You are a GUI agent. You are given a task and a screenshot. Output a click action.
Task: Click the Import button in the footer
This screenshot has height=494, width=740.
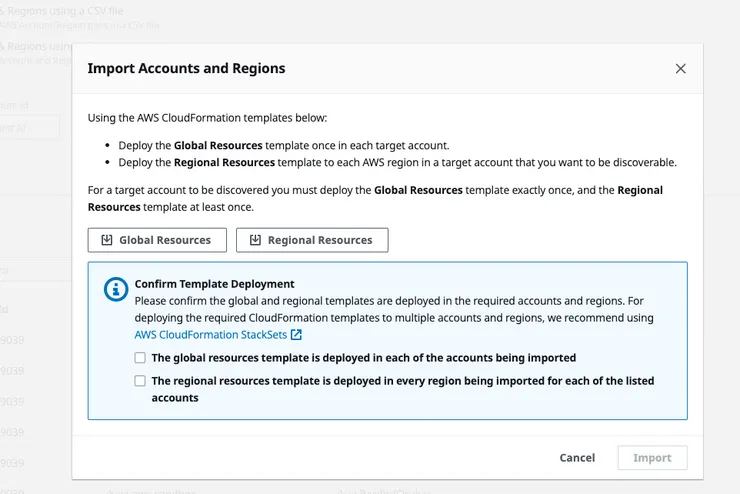tap(652, 458)
